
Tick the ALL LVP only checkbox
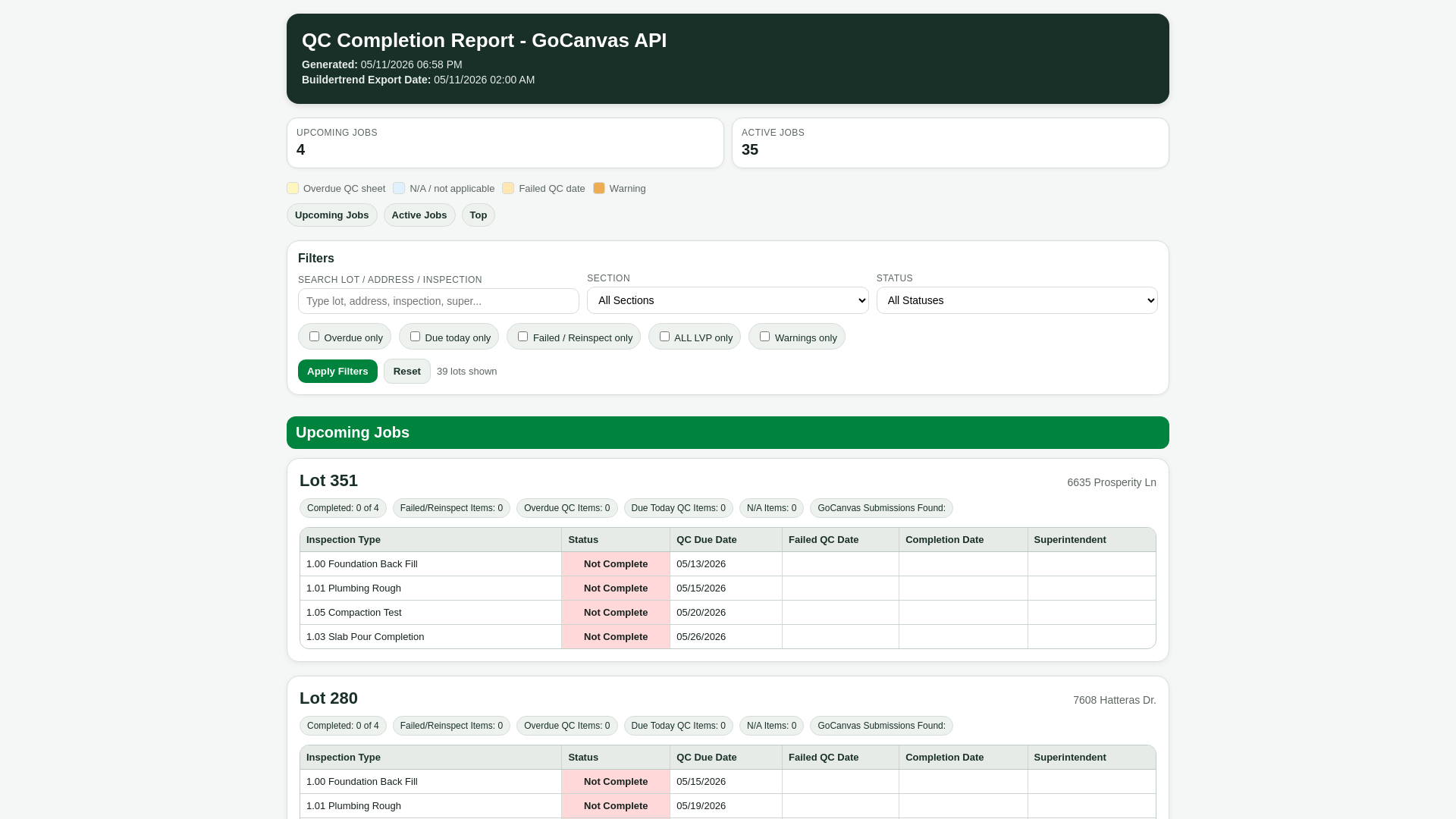click(664, 337)
